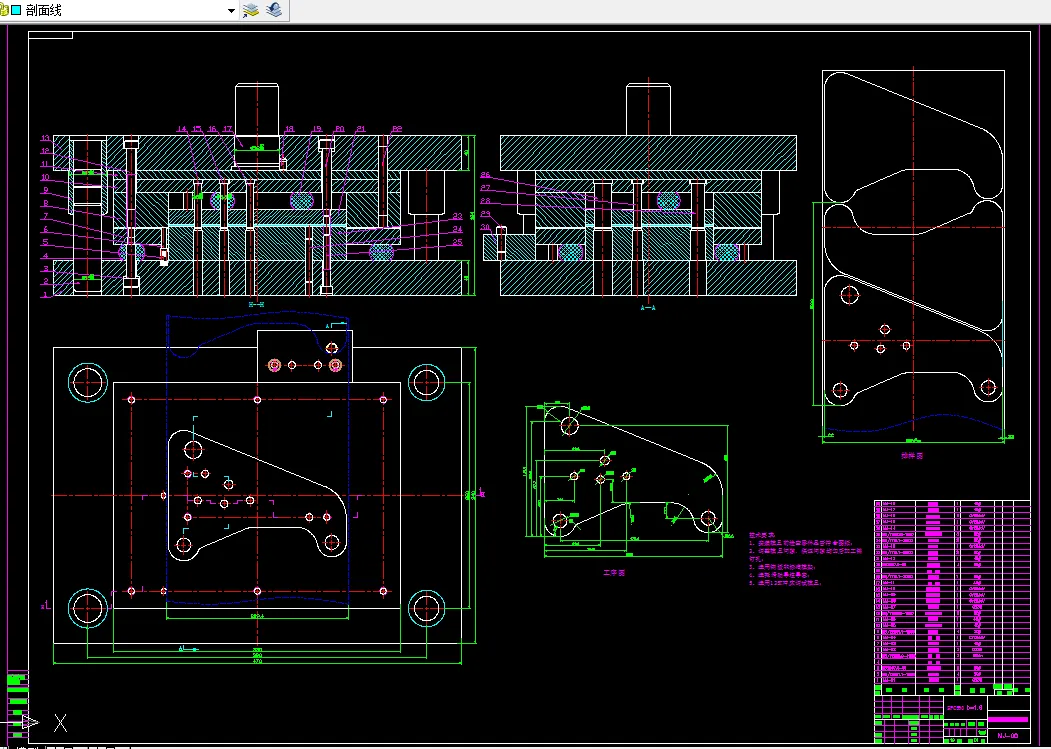Click the layer lock icon beside cyan swatch

[4, 10]
